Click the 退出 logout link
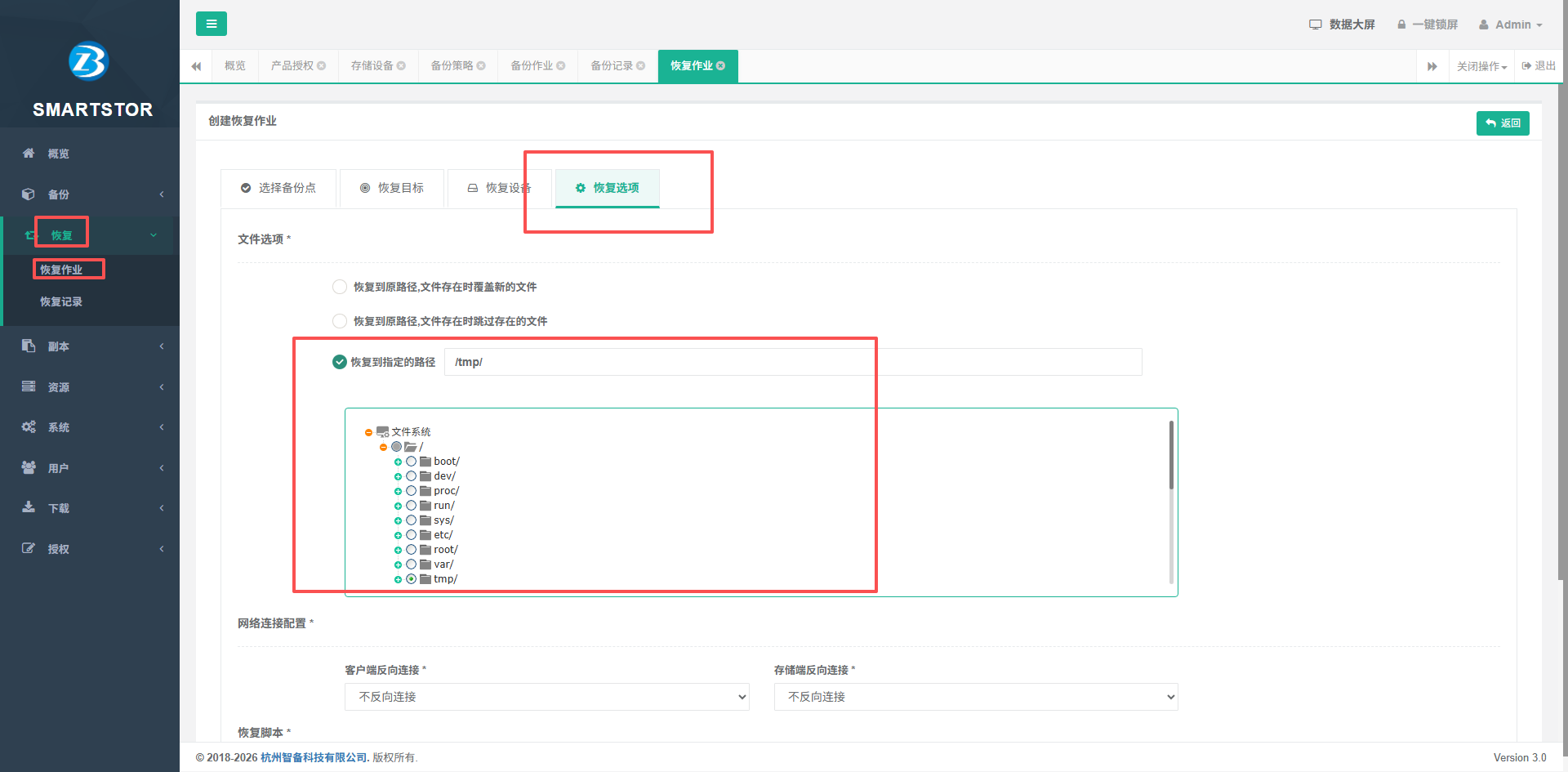This screenshot has width=1568, height=772. coord(1539,66)
